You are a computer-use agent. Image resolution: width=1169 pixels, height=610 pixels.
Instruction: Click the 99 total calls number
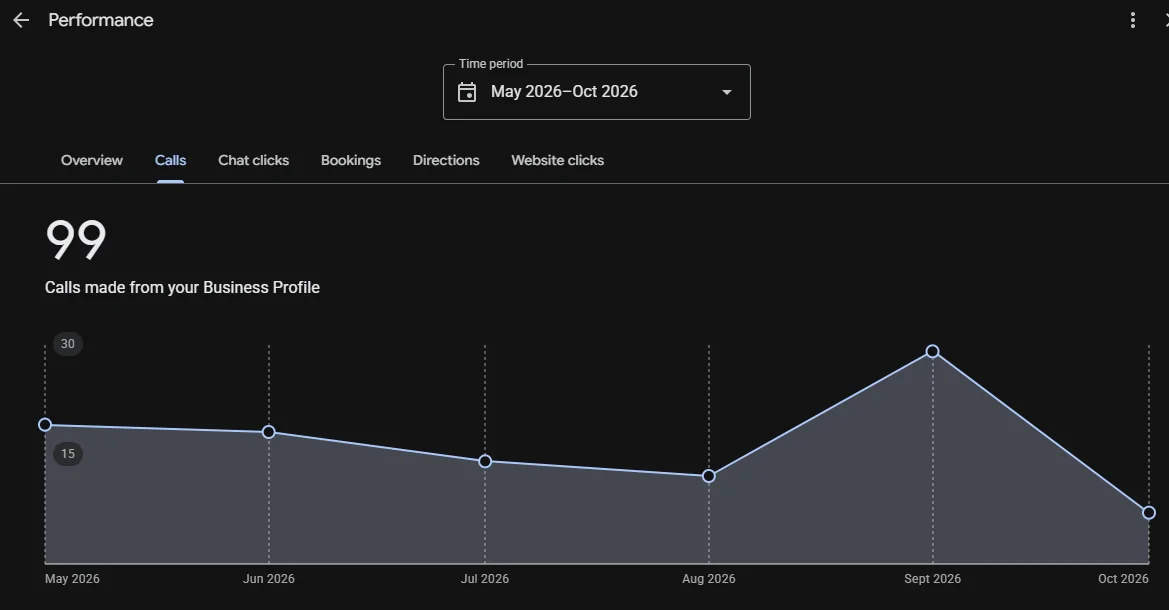(x=76, y=240)
